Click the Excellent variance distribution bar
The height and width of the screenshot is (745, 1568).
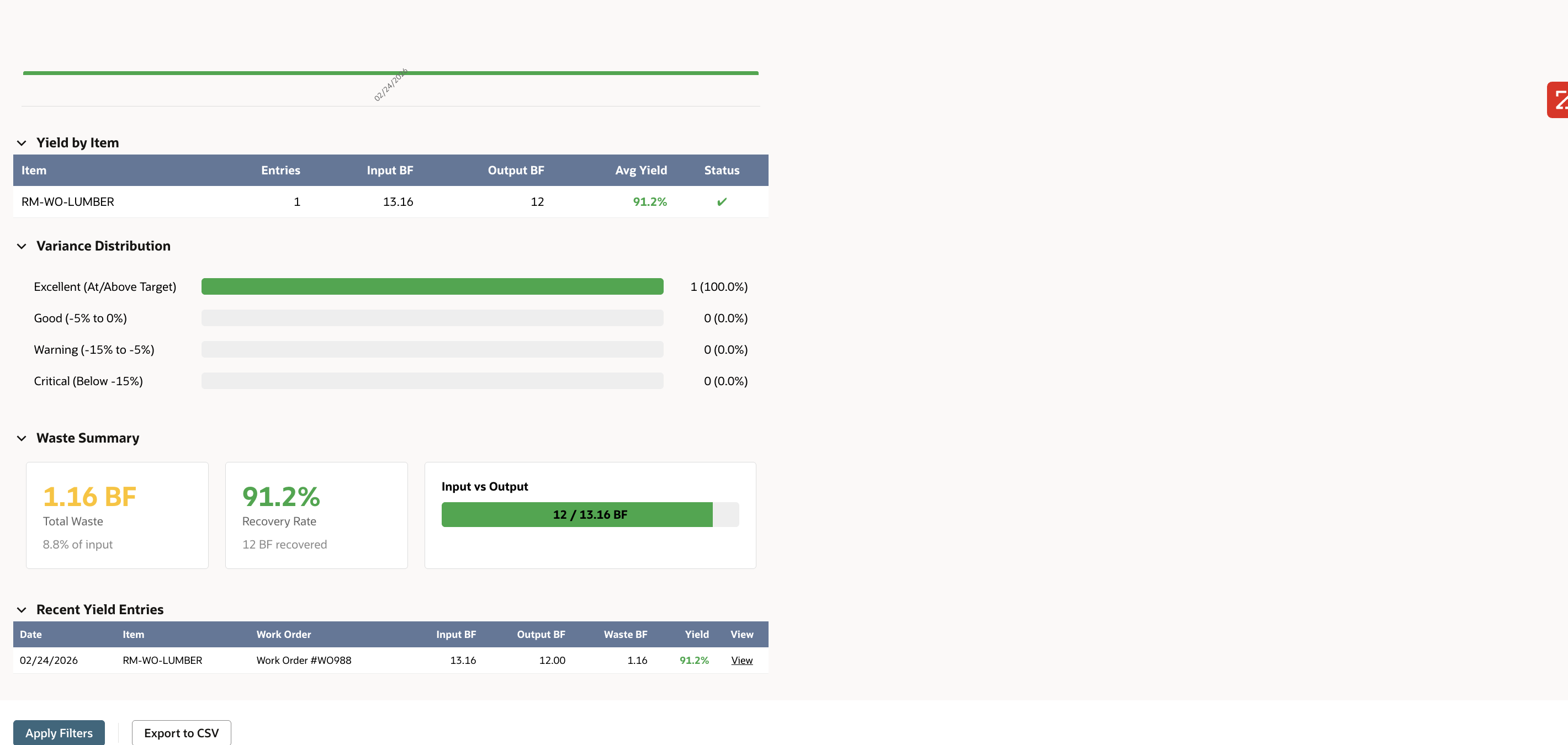click(432, 286)
